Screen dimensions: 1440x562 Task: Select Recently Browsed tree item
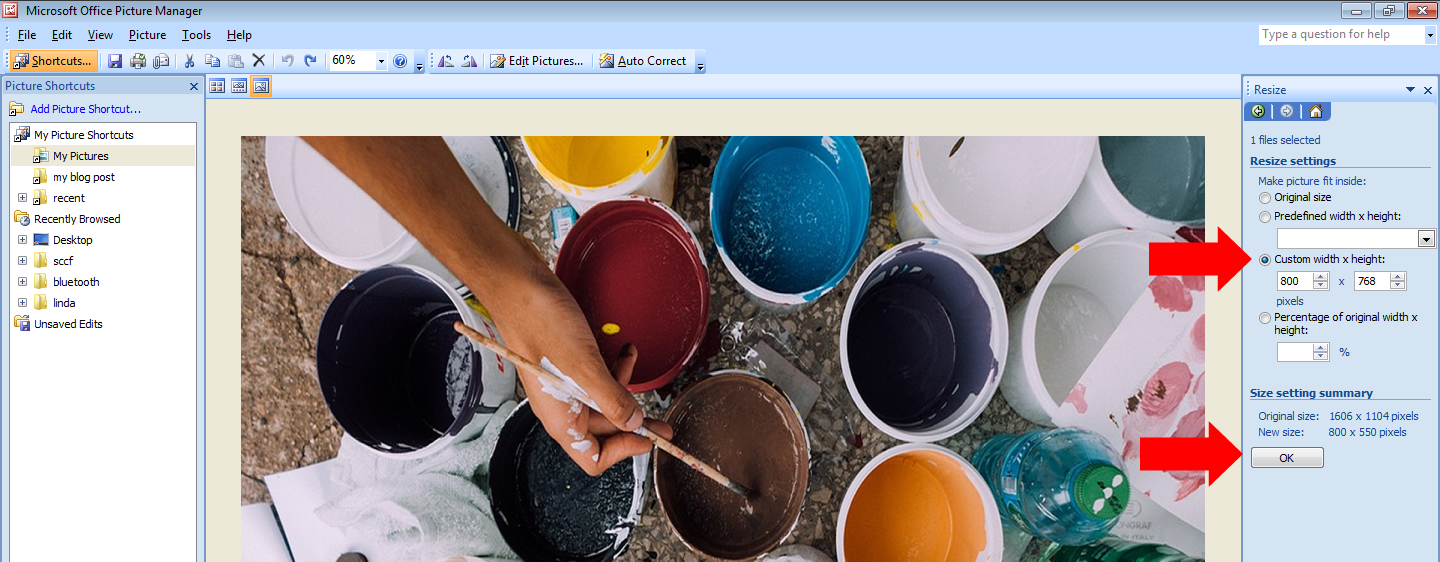(77, 219)
